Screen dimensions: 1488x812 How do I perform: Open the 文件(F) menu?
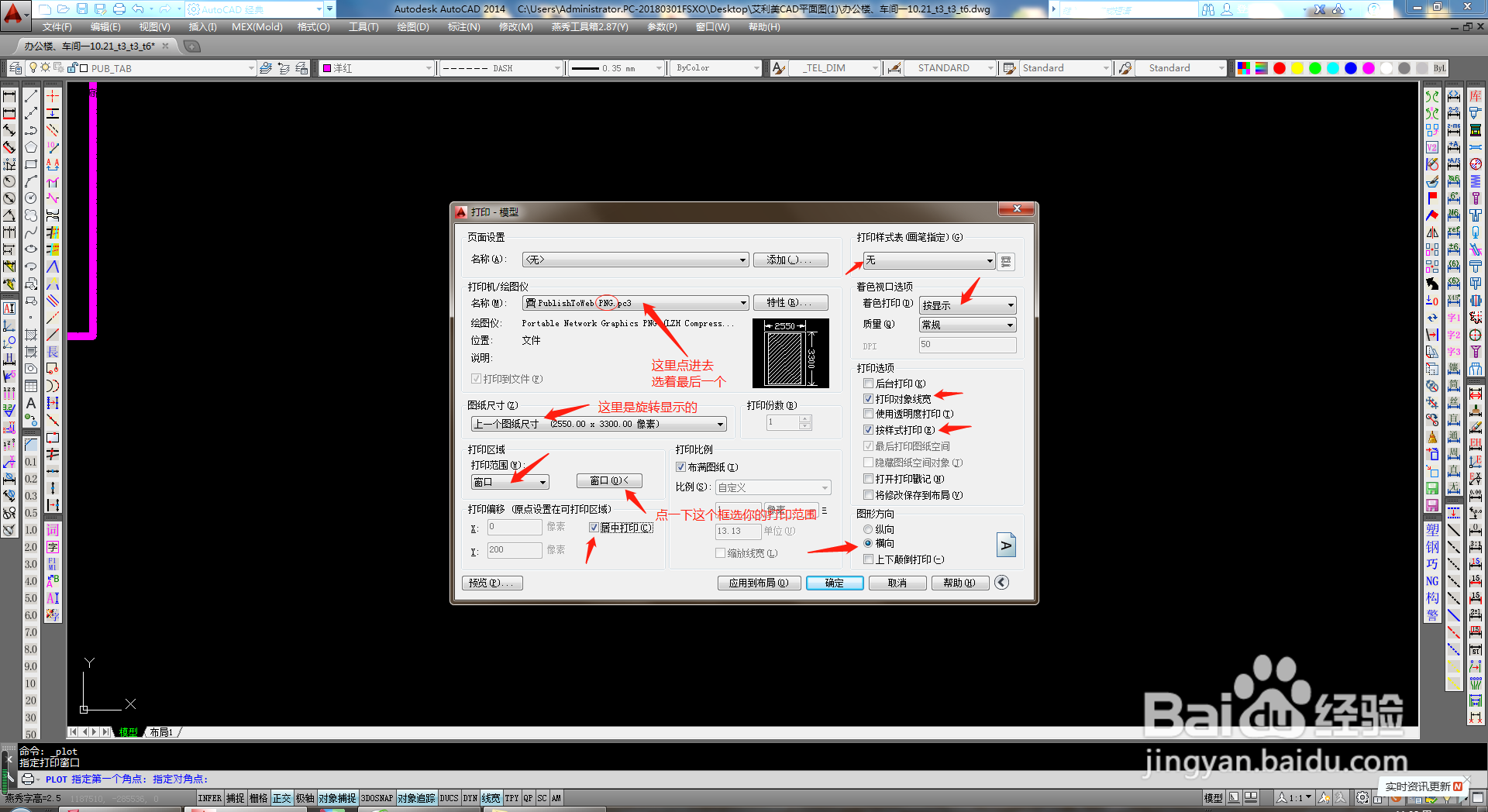pyautogui.click(x=57, y=27)
